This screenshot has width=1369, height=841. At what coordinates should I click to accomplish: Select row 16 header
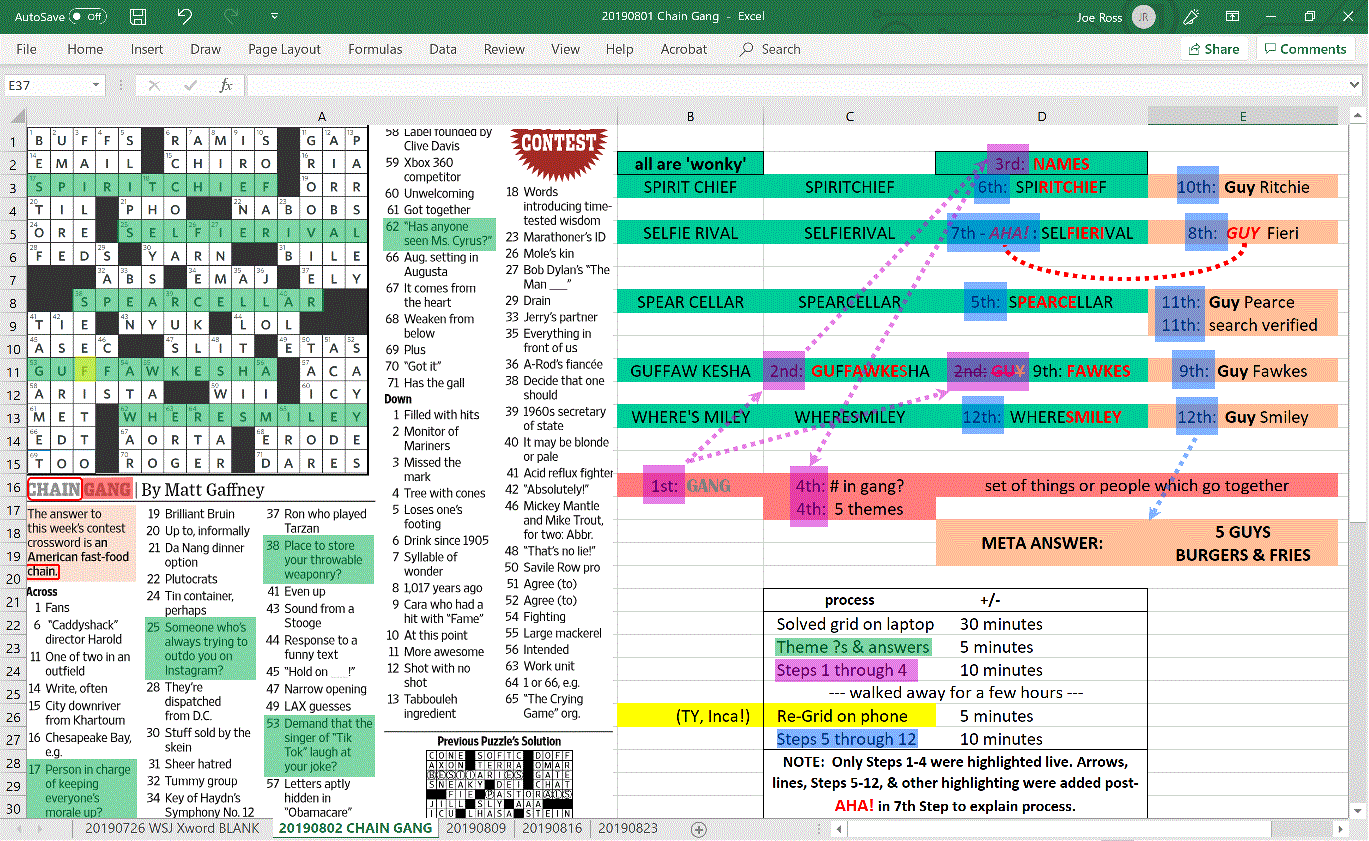(13, 486)
